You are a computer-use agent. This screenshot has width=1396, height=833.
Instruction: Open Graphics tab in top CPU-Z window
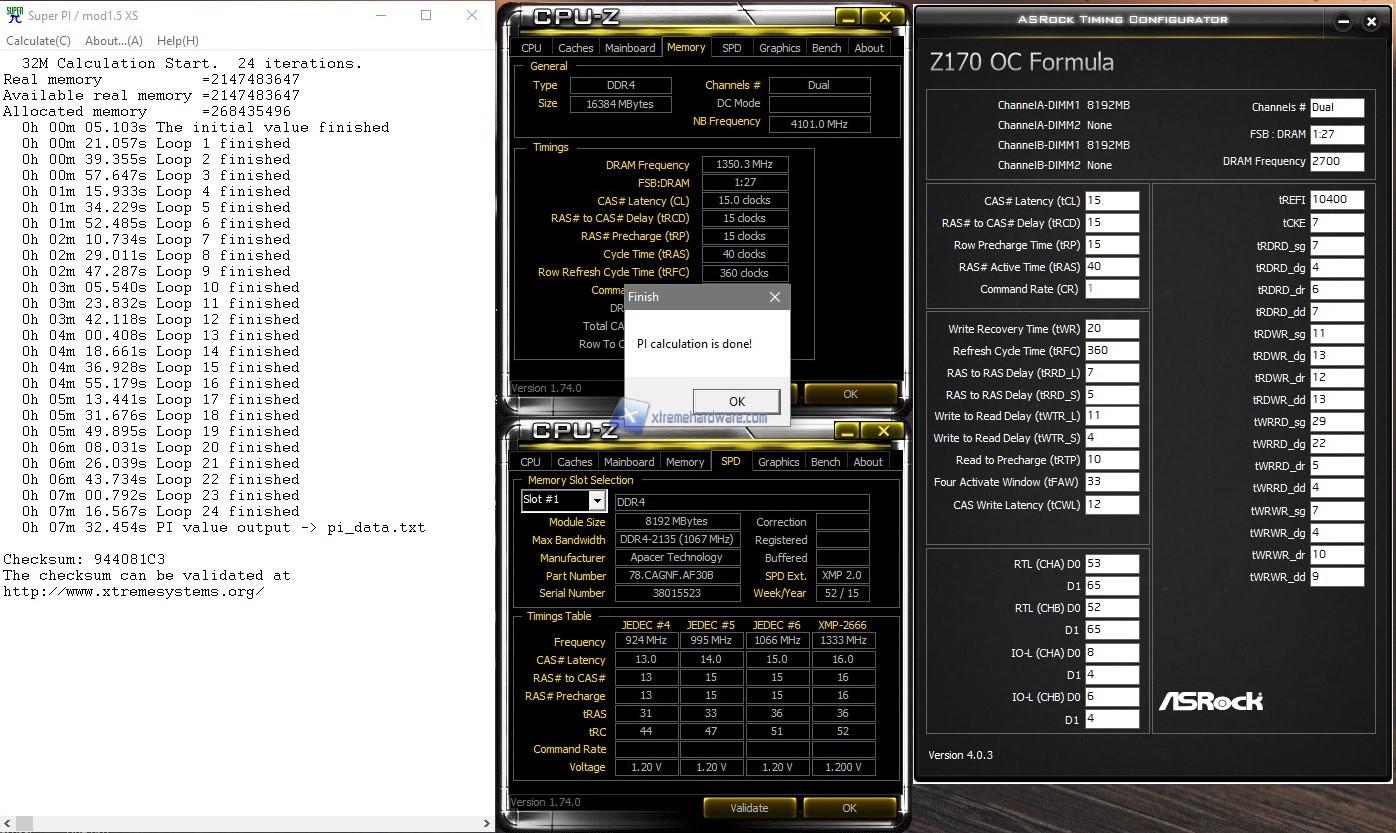(x=779, y=48)
